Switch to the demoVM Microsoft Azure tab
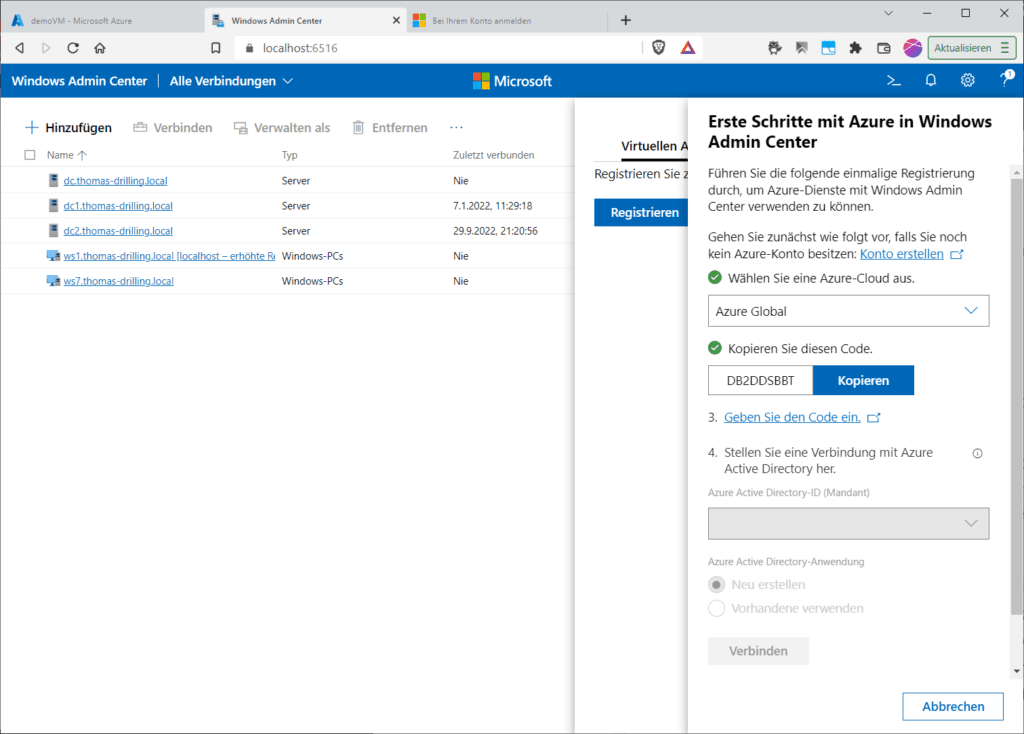This screenshot has width=1024, height=734. pyautogui.click(x=103, y=20)
